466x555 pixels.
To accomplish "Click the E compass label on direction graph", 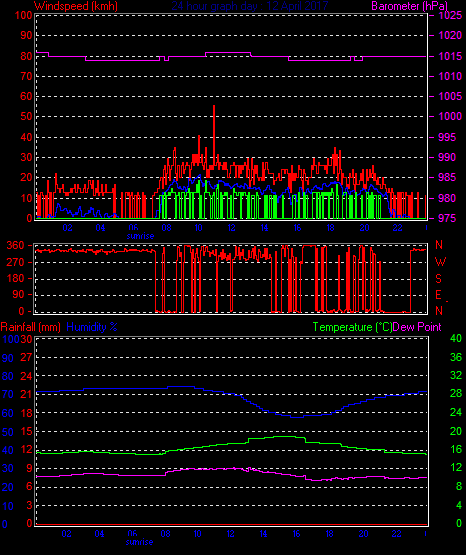I will point(438,295).
